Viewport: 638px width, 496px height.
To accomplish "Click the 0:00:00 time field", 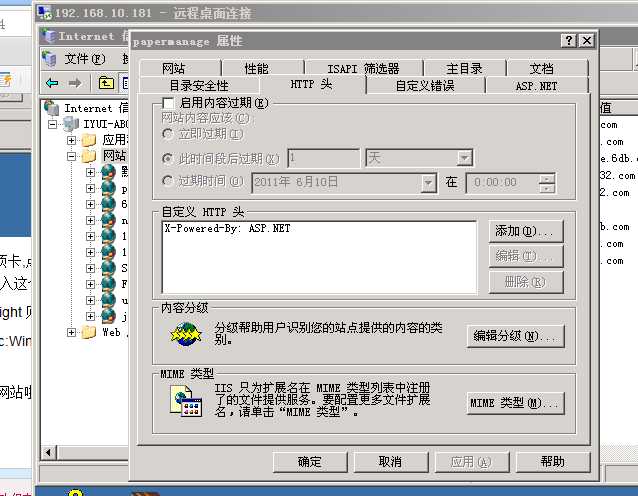I will click(503, 183).
